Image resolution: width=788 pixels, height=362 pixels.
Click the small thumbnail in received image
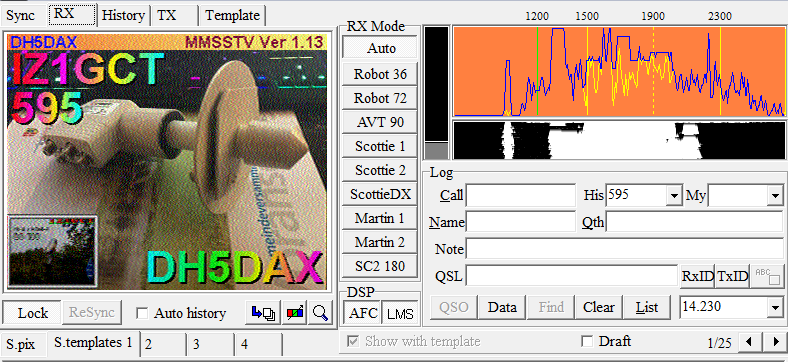point(52,251)
